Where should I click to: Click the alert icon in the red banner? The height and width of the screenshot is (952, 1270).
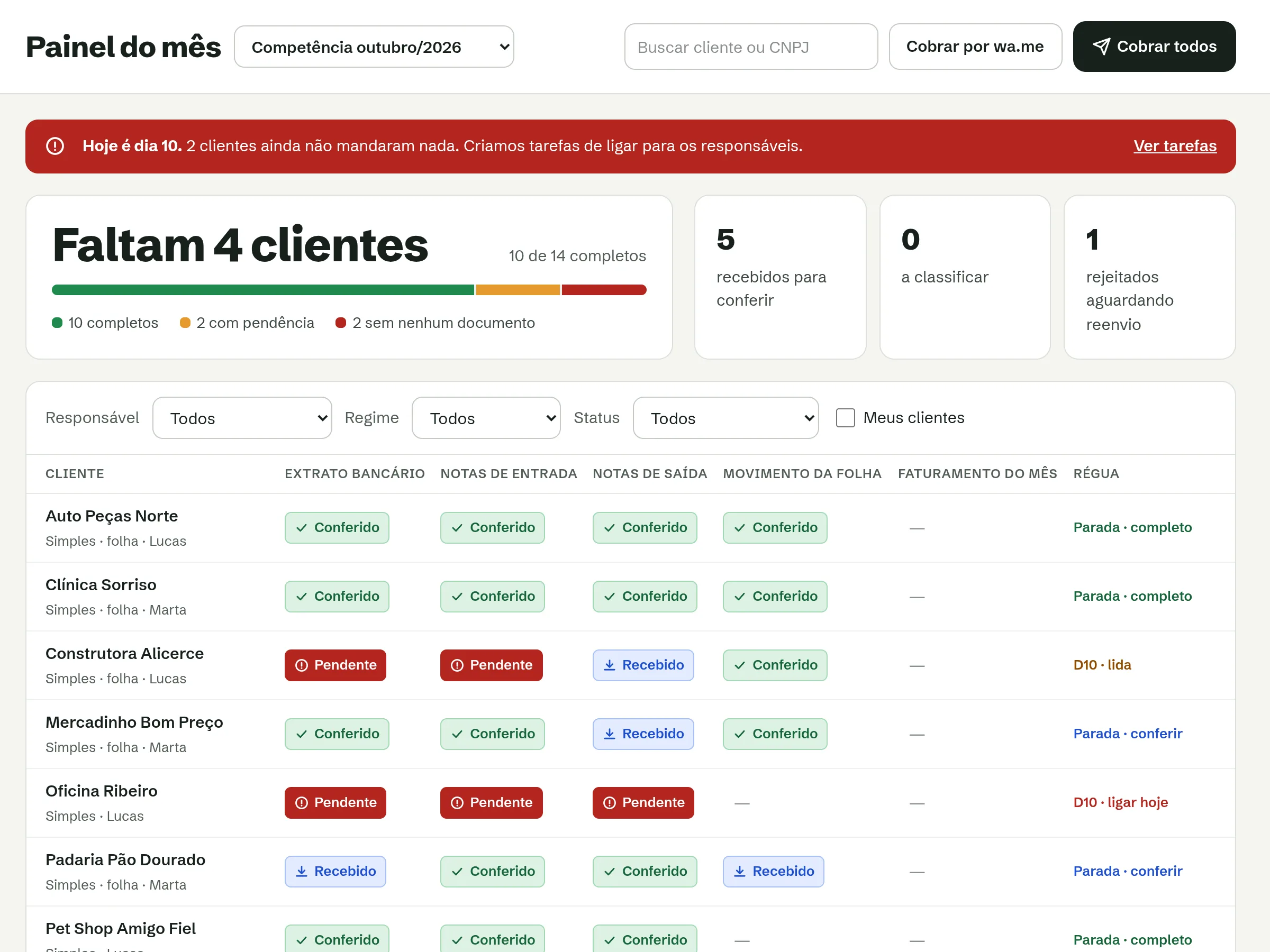click(55, 146)
